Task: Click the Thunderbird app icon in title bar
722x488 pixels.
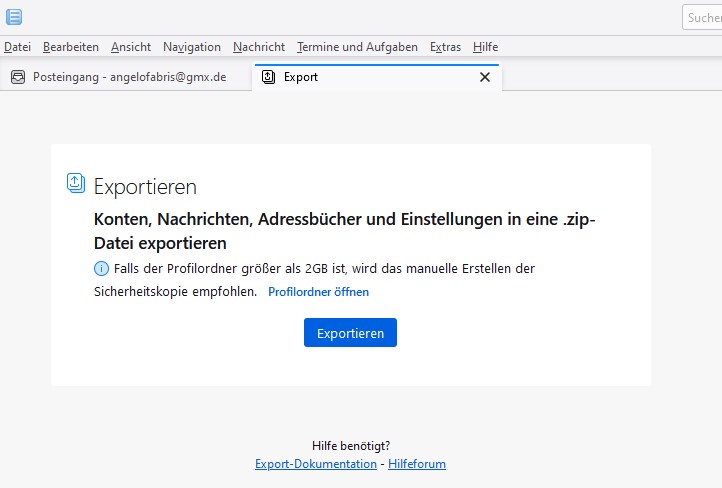Action: point(14,17)
